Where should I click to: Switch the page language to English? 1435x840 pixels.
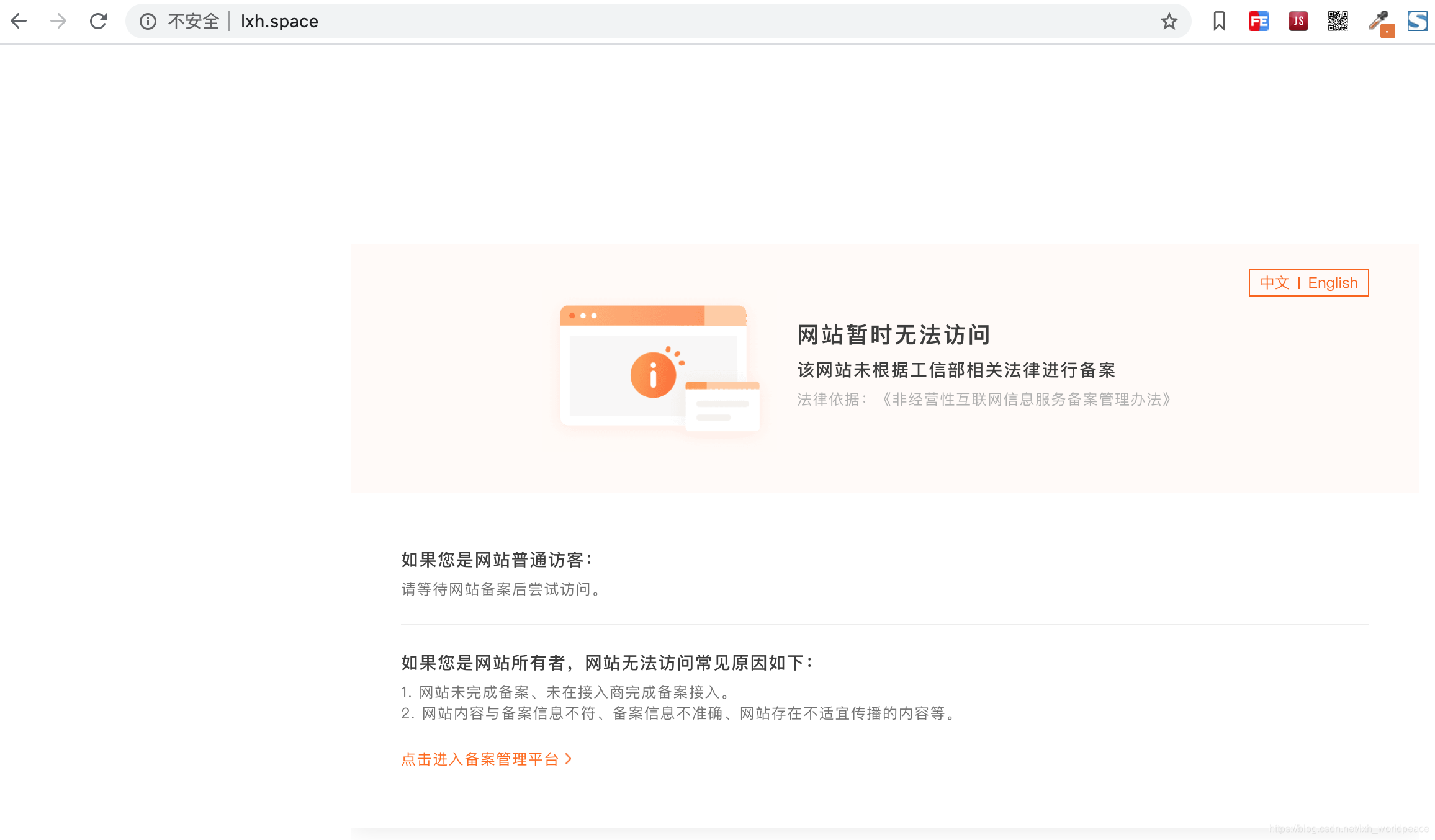coord(1333,282)
